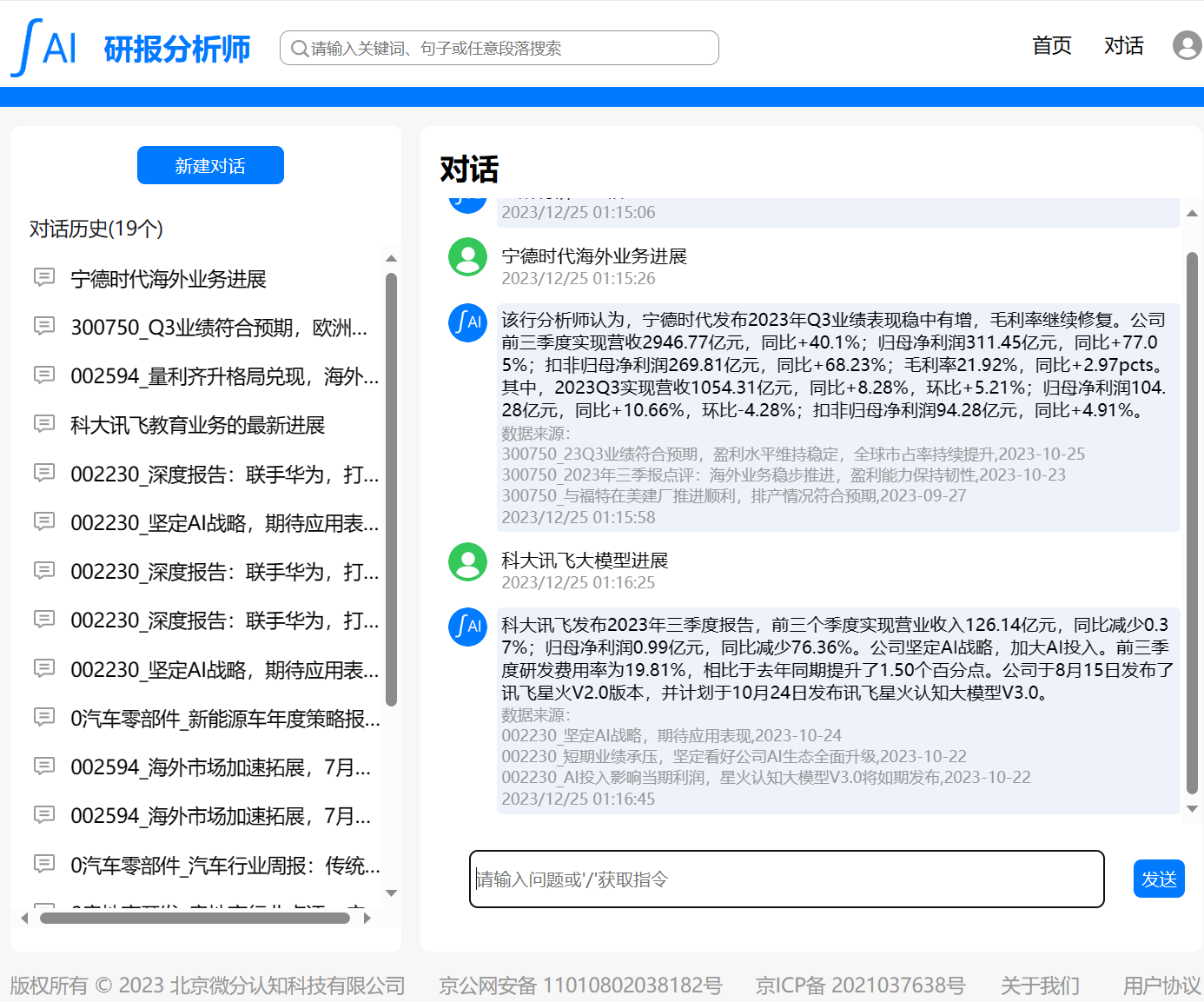Click source 002230_坚定AI战略 dated 2023-10-24
Viewport: 1204px width, 1002px height.
pyautogui.click(x=671, y=735)
